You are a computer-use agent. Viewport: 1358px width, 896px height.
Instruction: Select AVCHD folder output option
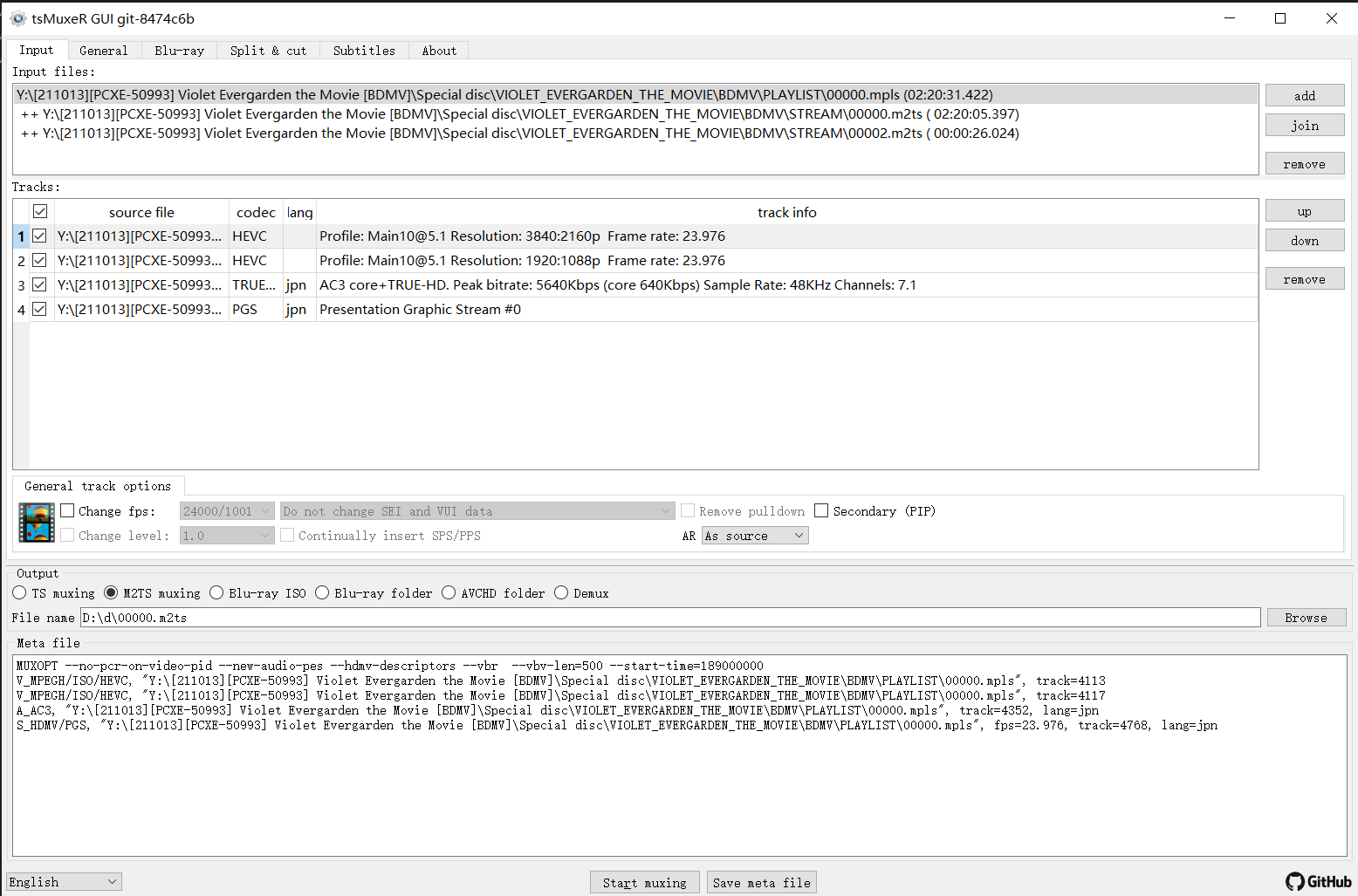(x=449, y=592)
